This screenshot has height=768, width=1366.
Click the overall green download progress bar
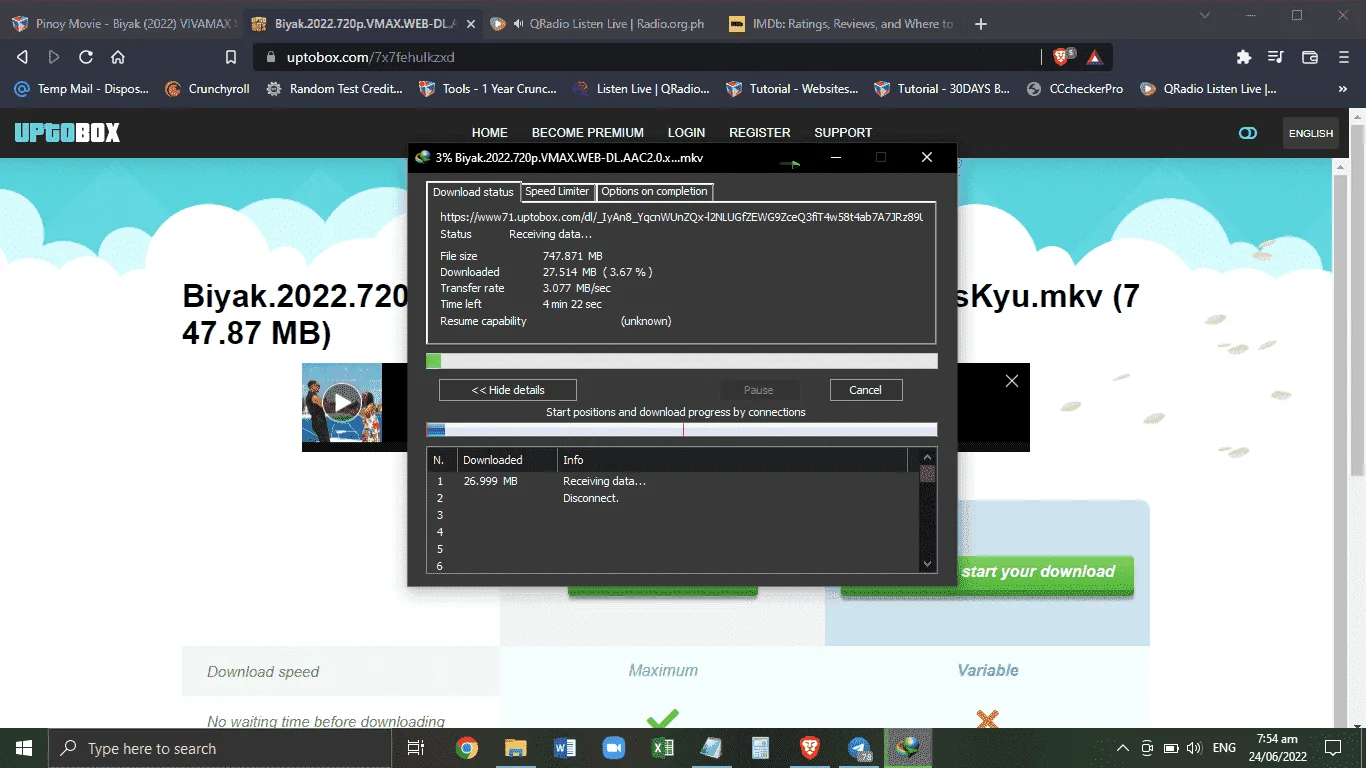coord(682,361)
